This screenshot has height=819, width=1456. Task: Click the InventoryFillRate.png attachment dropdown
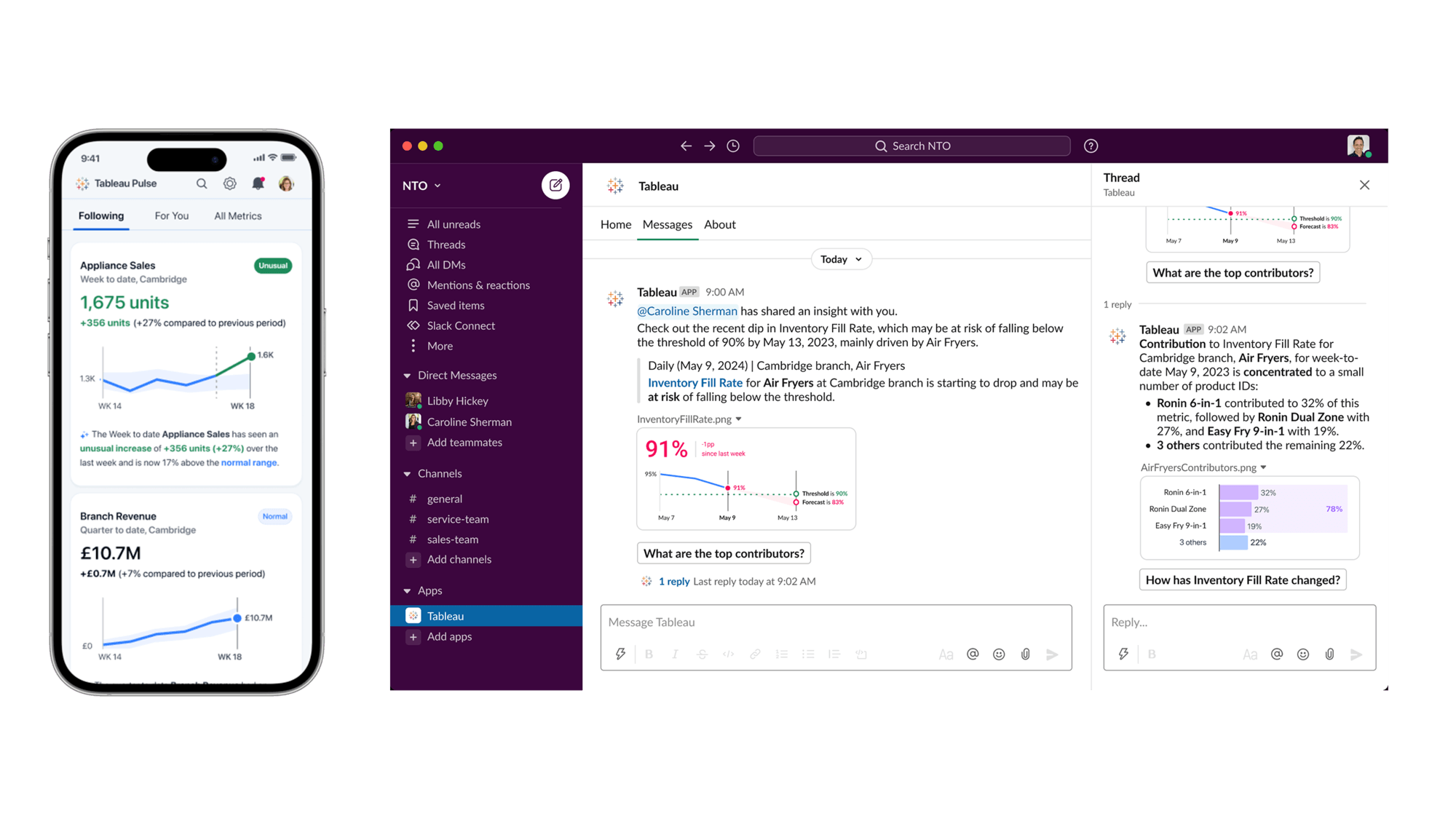point(738,418)
